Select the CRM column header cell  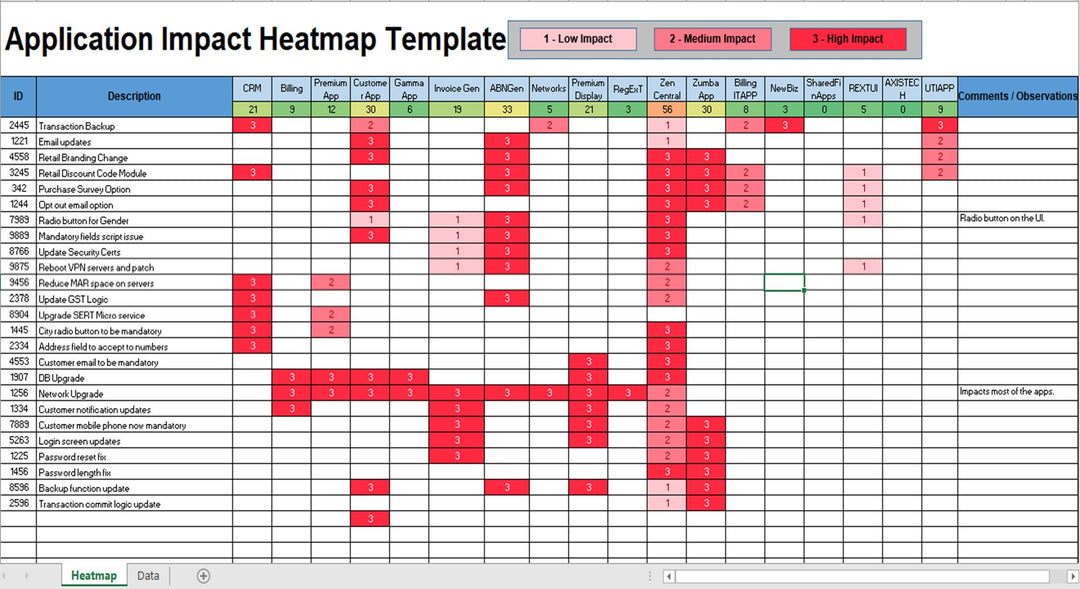pos(252,88)
